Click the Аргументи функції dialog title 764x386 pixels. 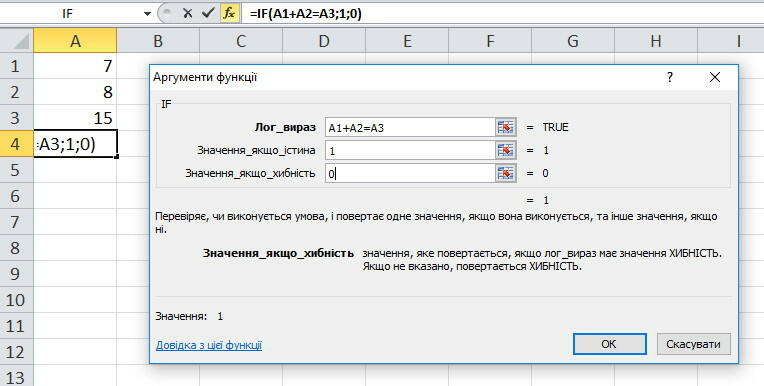(205, 77)
